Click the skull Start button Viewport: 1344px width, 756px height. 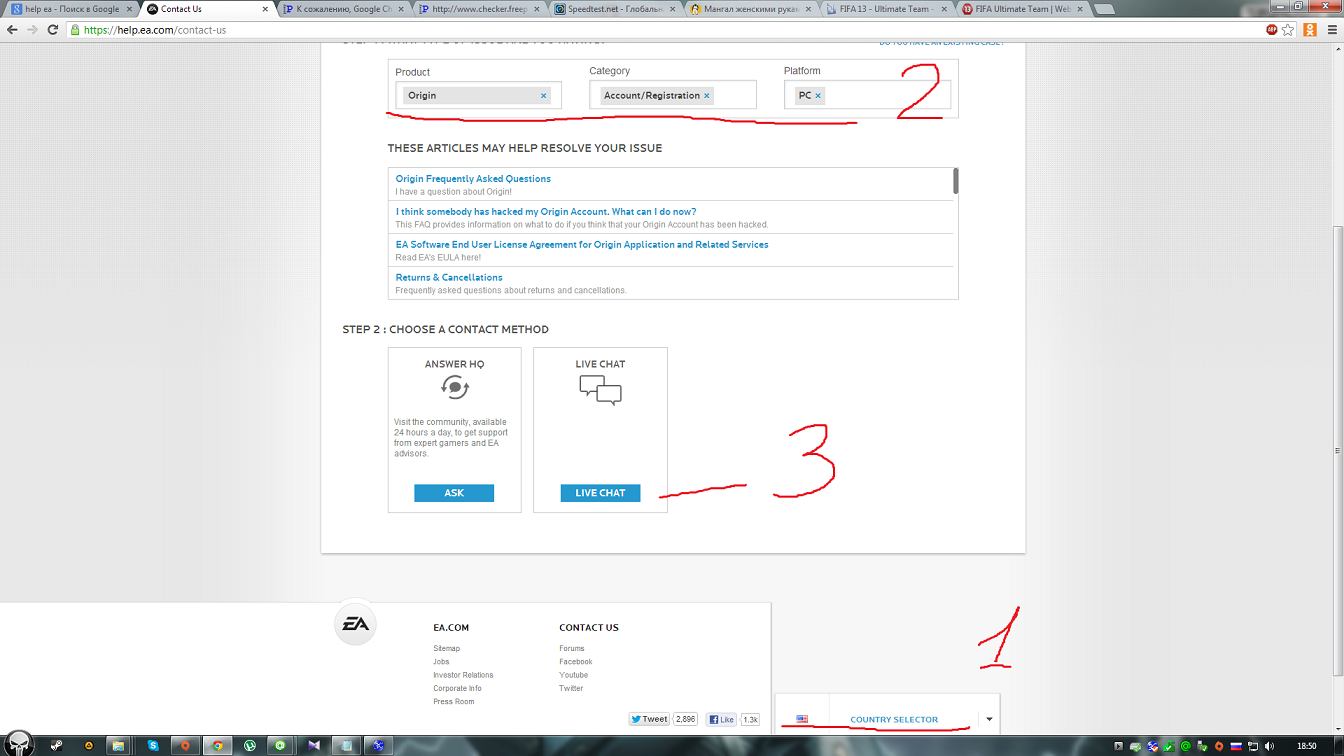(20, 742)
